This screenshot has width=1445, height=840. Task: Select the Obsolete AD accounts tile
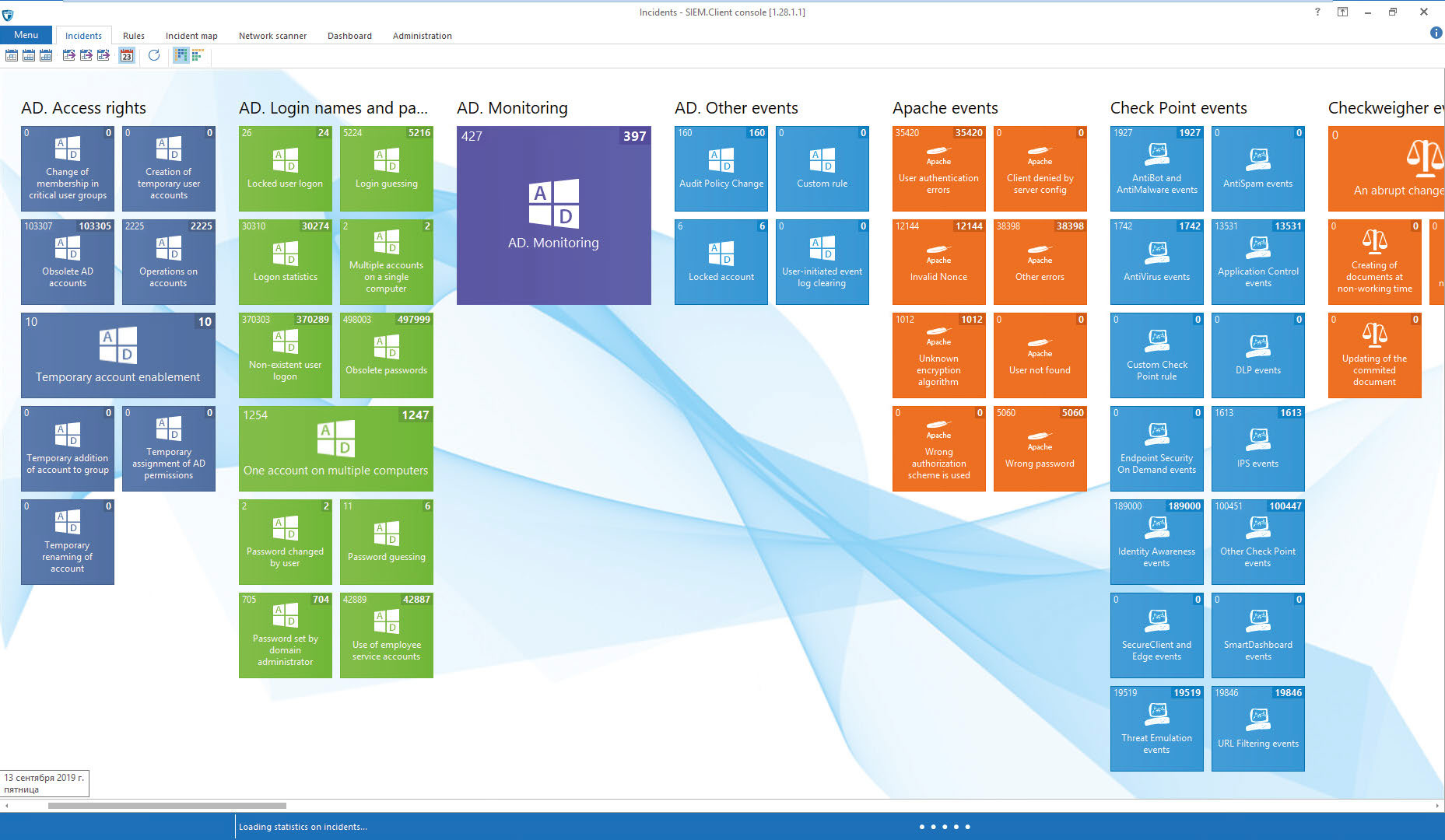68,262
